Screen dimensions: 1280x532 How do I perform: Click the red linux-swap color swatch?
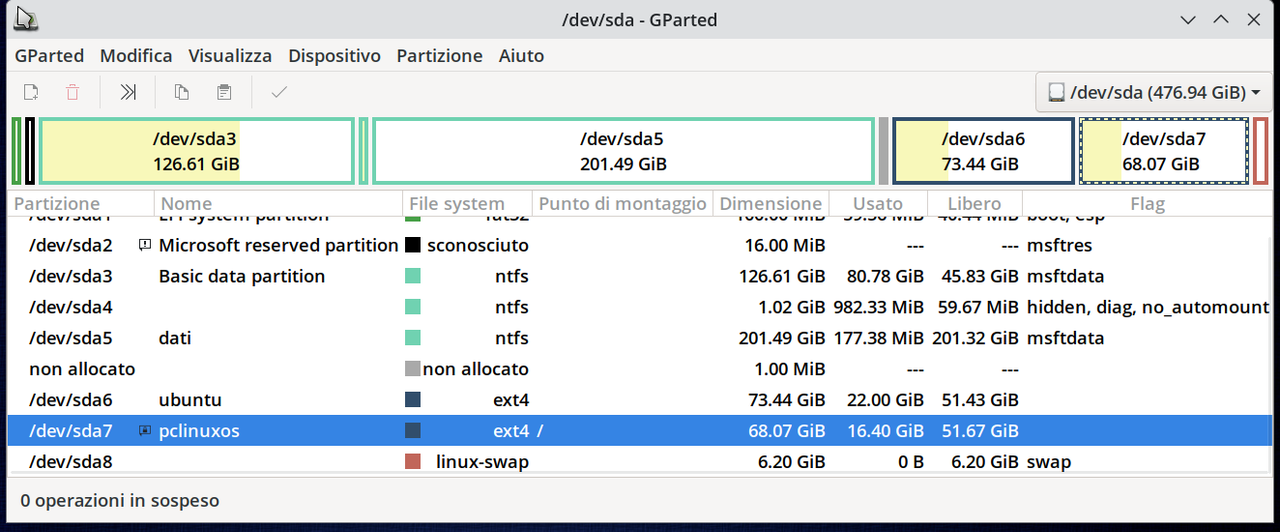click(413, 462)
